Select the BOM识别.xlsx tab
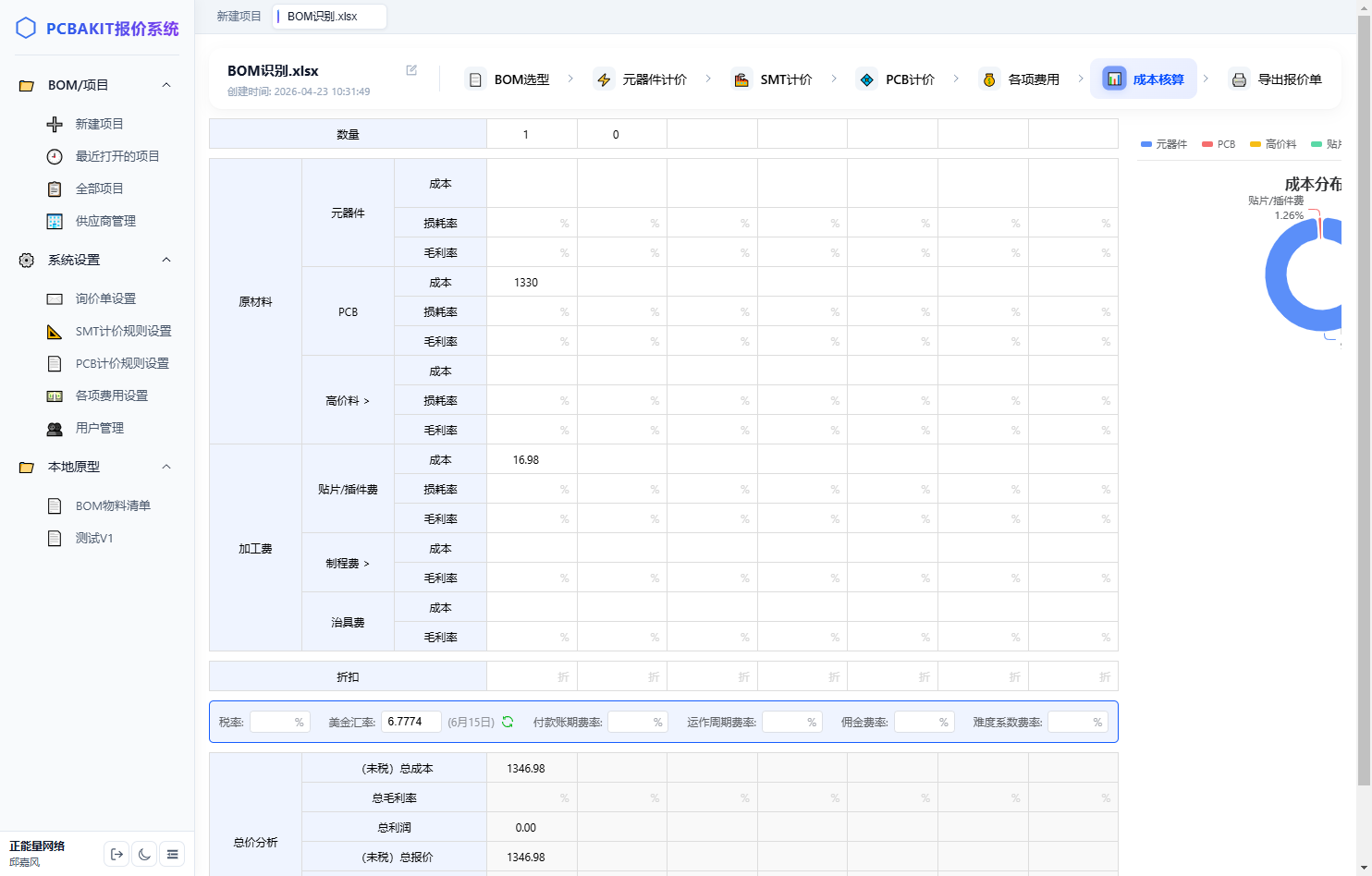The height and width of the screenshot is (876, 1372). pyautogui.click(x=328, y=17)
